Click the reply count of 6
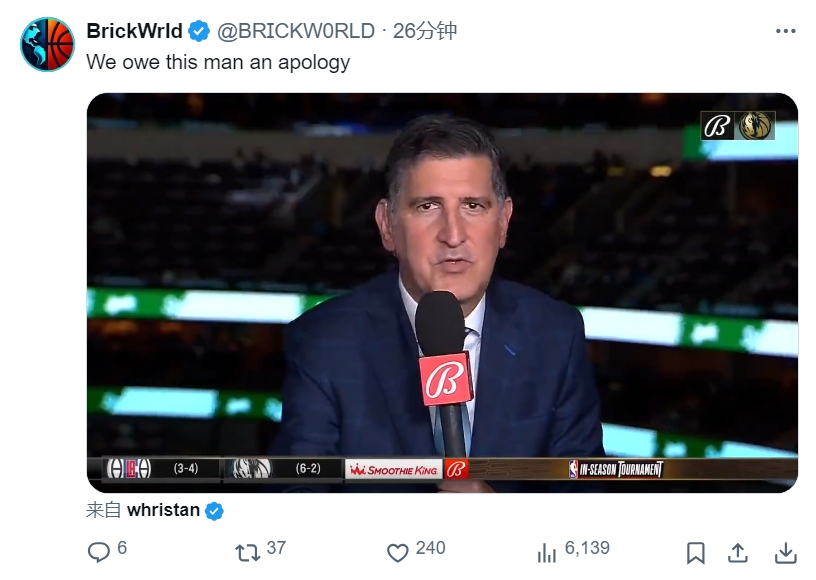This screenshot has width=816, height=580. (122, 549)
